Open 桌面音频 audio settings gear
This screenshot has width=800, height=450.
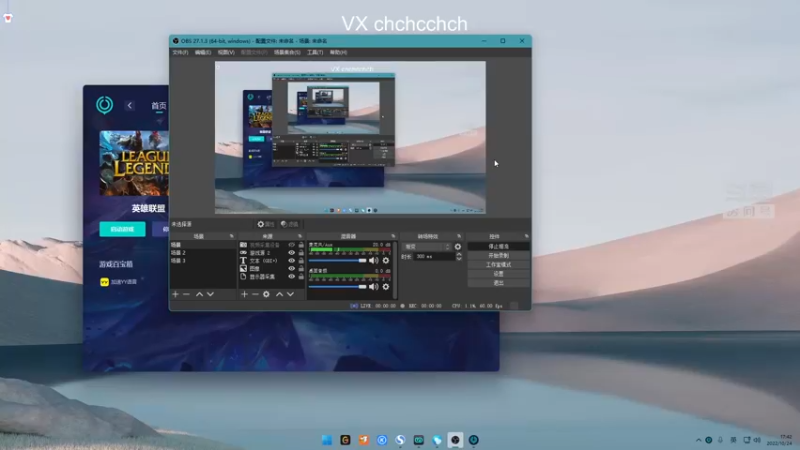pos(386,287)
